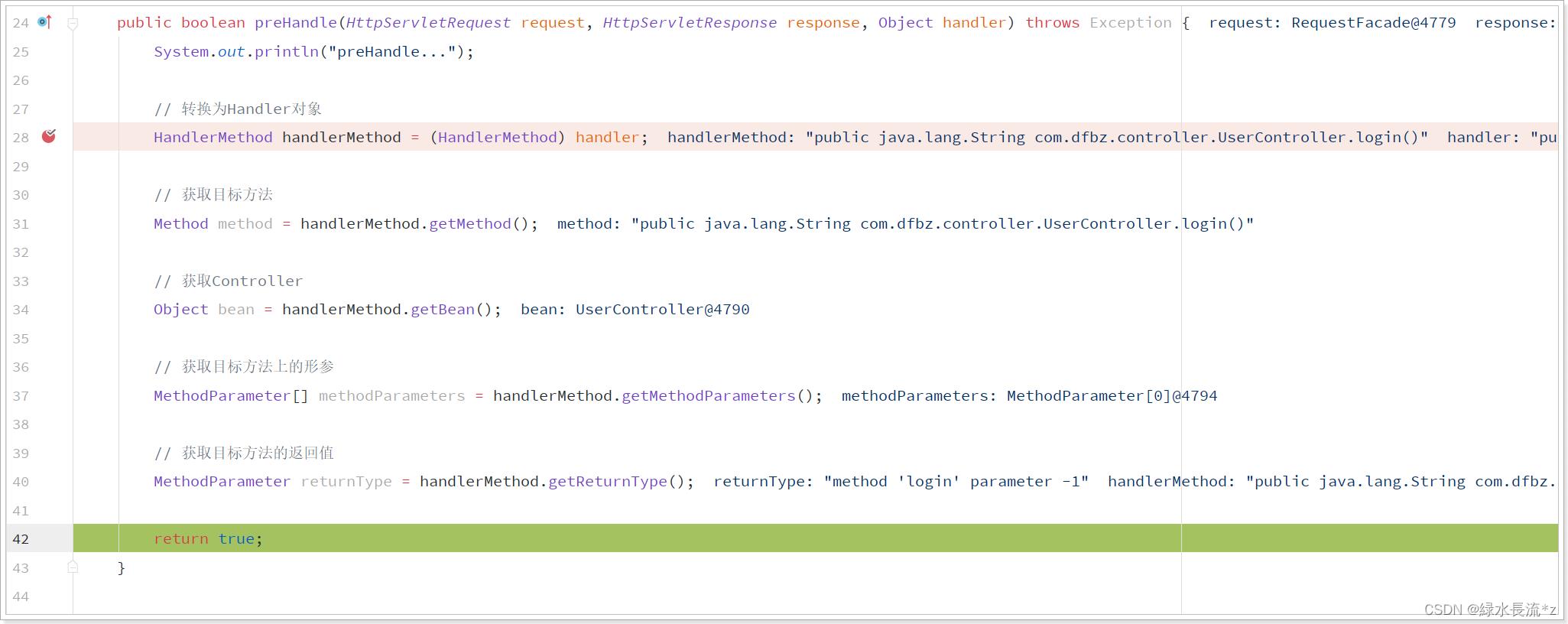Click the grayed returnType variable on line 40

pos(346,482)
